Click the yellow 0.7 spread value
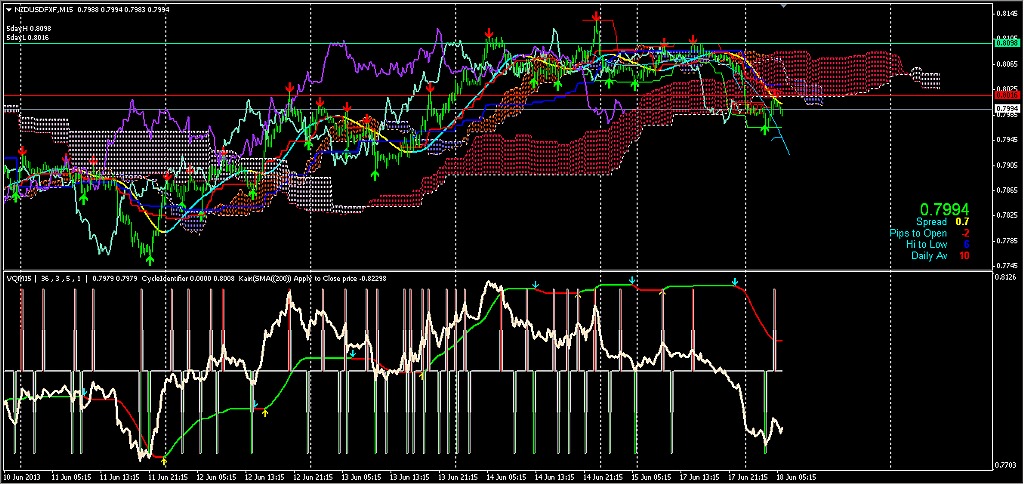 click(962, 222)
